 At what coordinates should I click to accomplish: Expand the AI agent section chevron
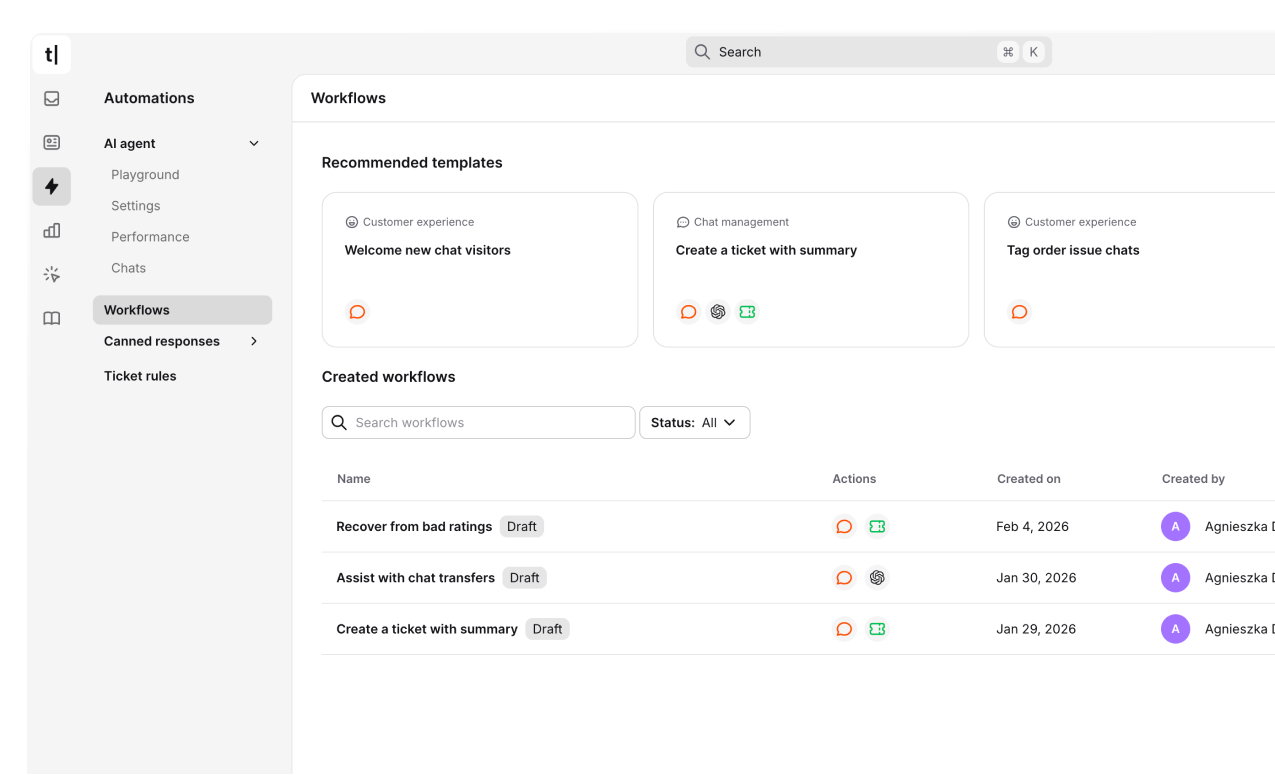[x=253, y=143]
